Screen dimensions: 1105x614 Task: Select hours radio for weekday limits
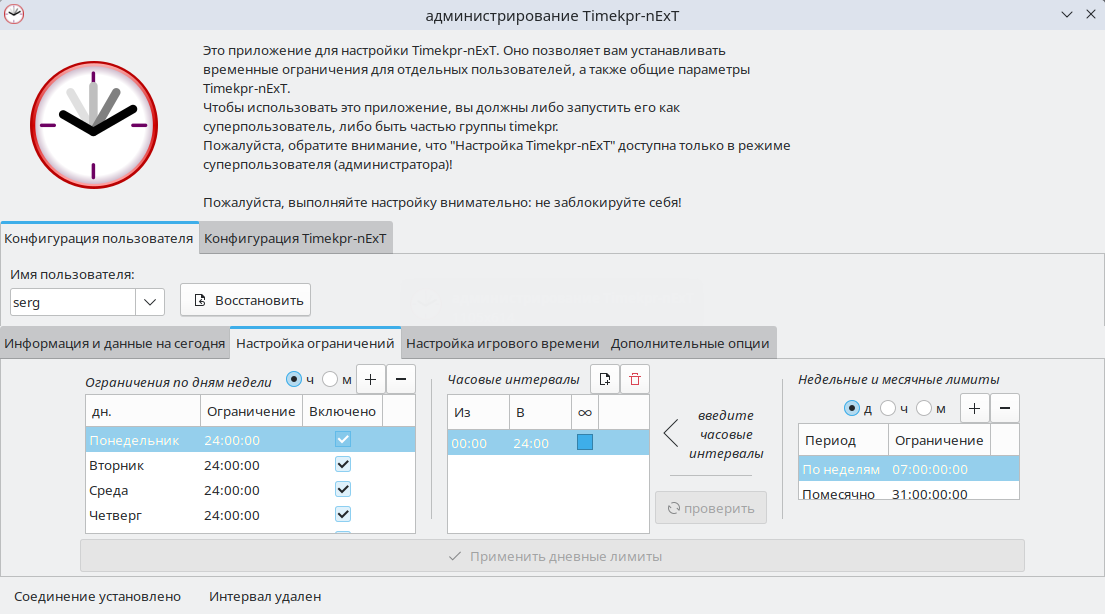point(294,379)
